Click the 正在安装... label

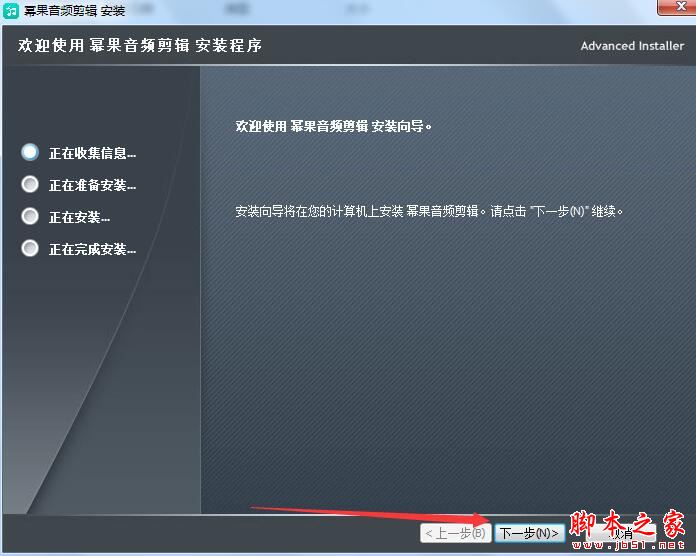79,217
